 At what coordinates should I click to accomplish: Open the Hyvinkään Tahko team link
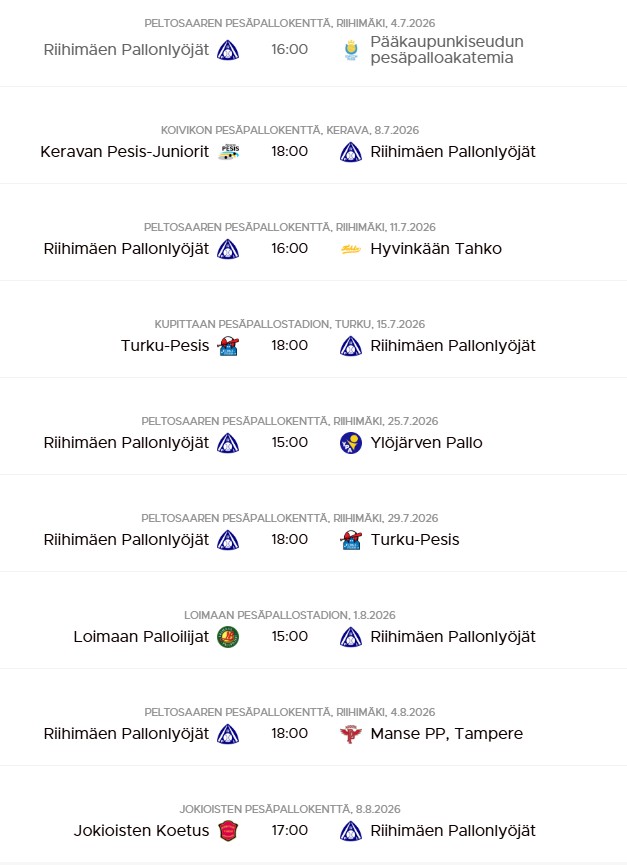pyautogui.click(x=436, y=249)
